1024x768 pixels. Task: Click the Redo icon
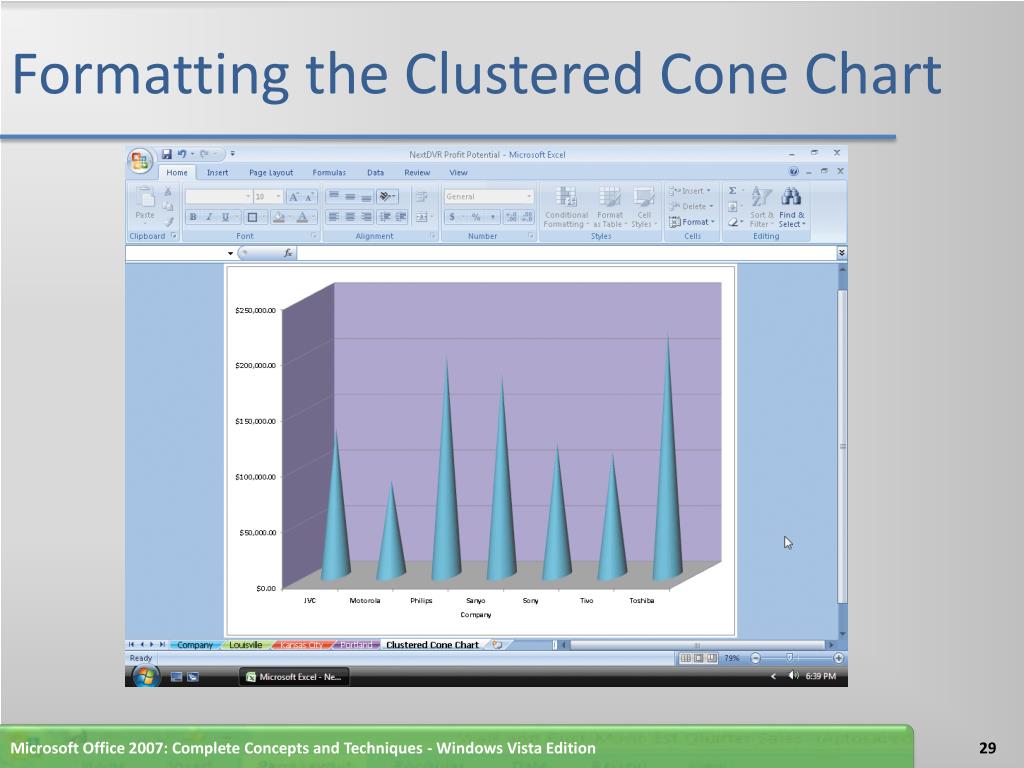pos(204,154)
